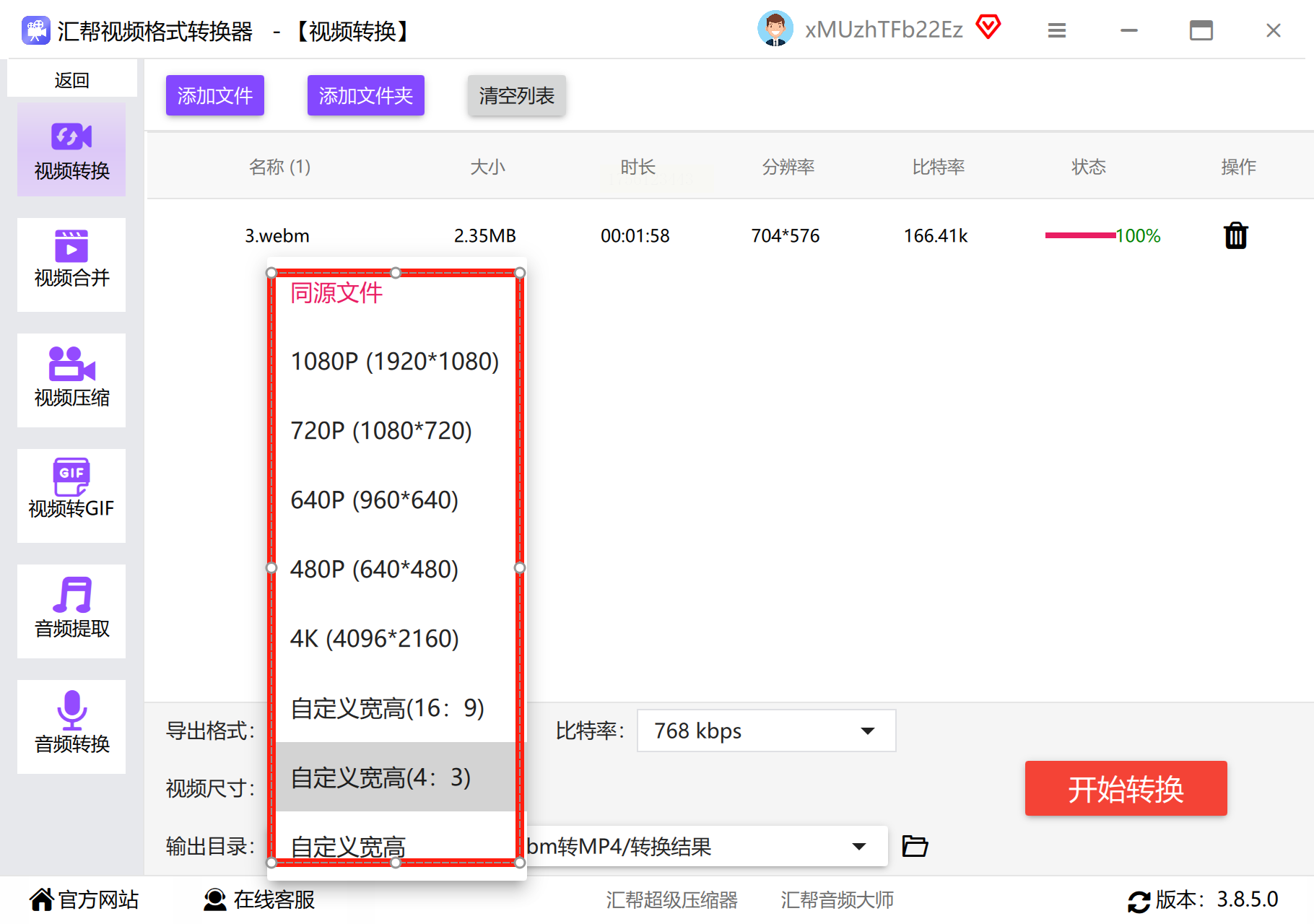Choose 1080P (1920*1080) from the list
Image resolution: width=1314 pixels, height=924 pixels.
pos(396,361)
